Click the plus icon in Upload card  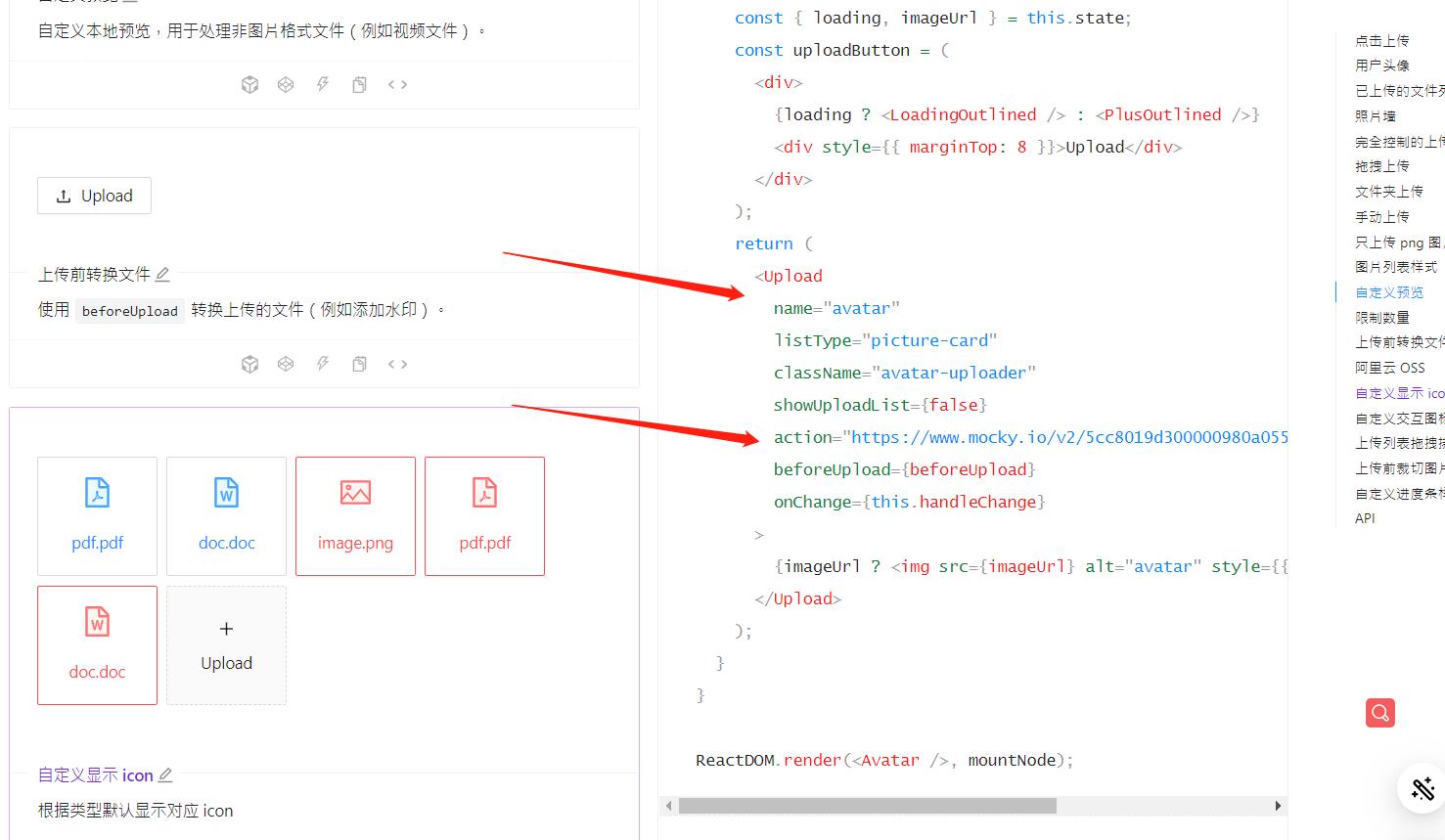(226, 629)
